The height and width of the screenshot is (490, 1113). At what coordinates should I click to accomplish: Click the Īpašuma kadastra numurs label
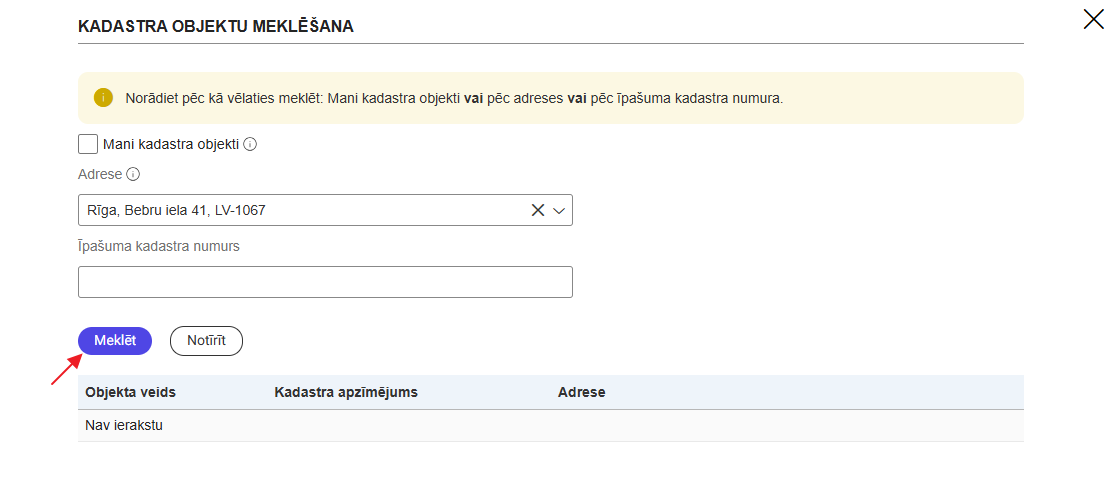pos(159,246)
